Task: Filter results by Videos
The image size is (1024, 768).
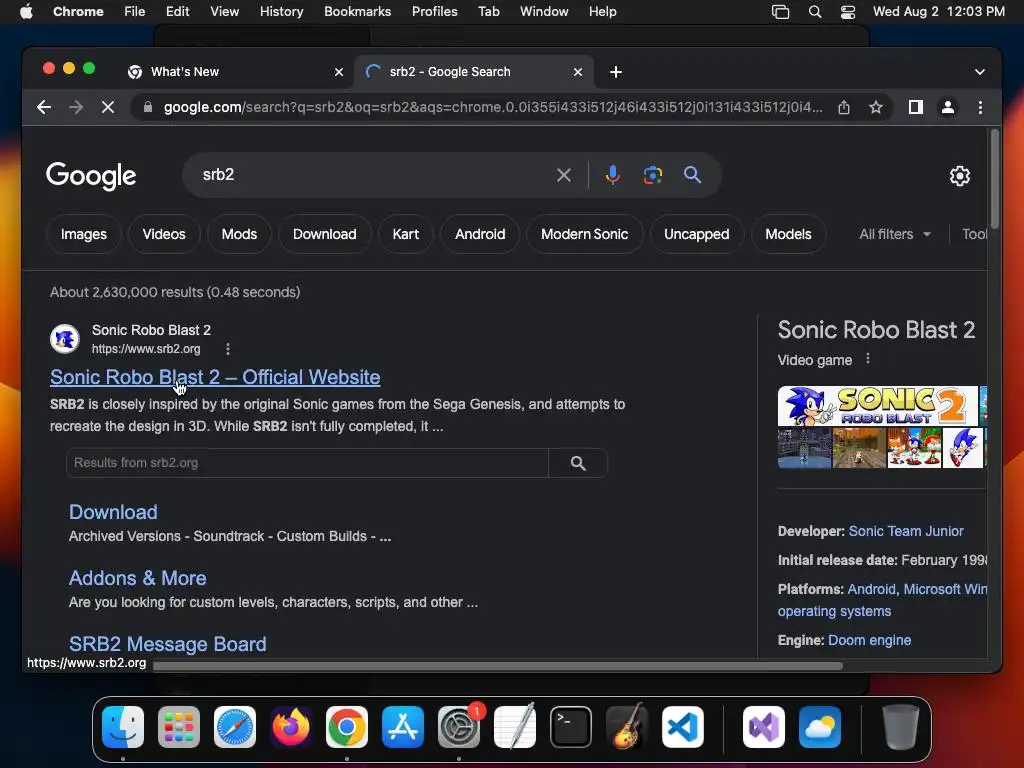Action: pyautogui.click(x=164, y=234)
